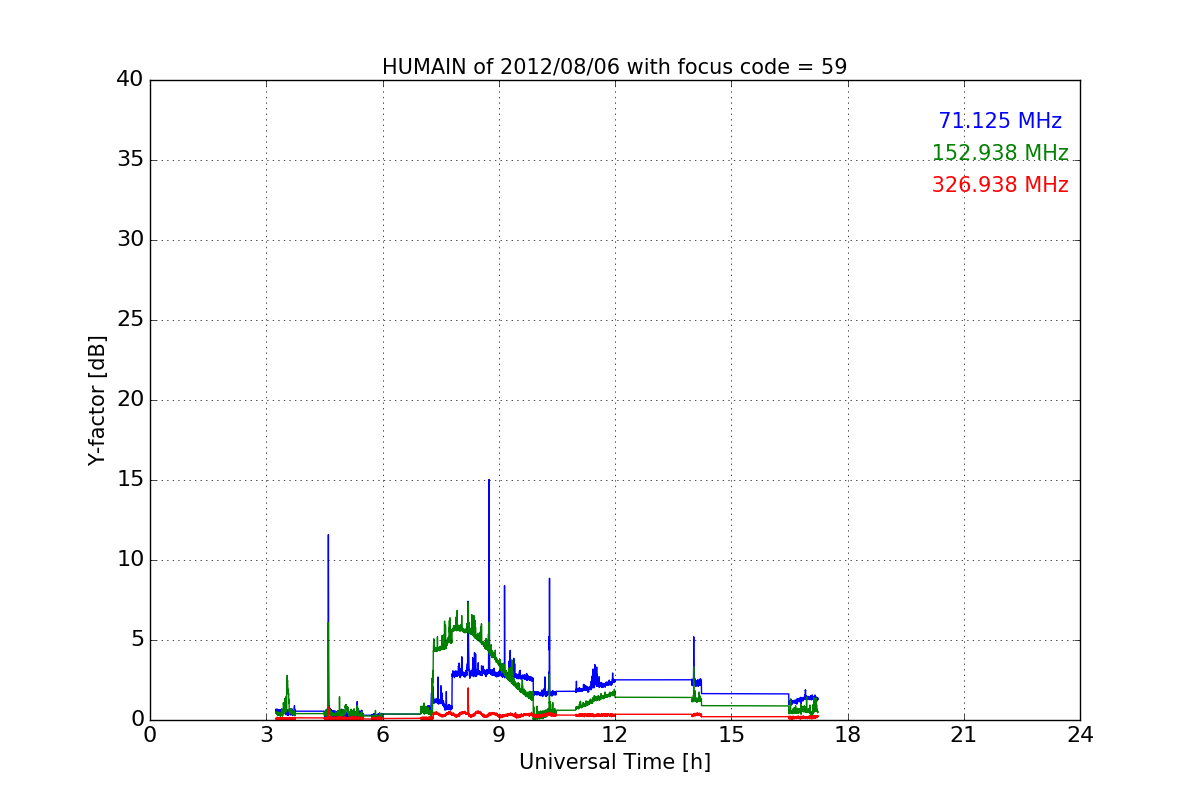The image size is (1200, 800).
Task: Click the y-axis tick label 15
Action: (x=129, y=480)
